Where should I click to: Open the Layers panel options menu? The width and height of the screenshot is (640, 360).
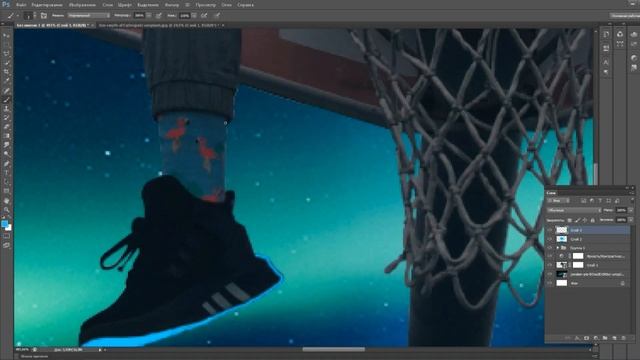pyautogui.click(x=632, y=193)
